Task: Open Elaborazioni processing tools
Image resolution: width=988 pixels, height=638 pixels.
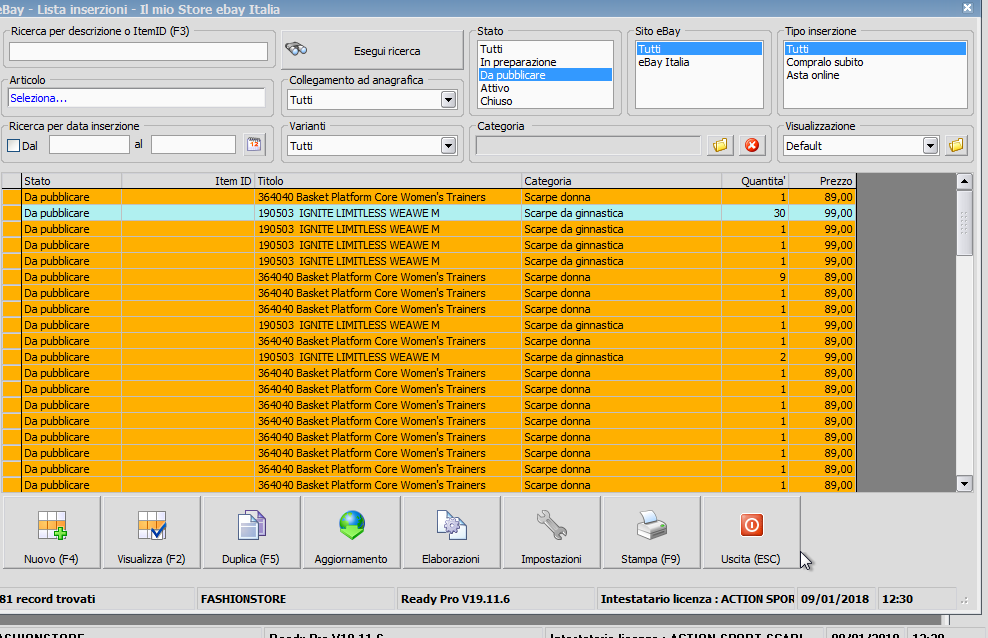Action: [x=451, y=533]
